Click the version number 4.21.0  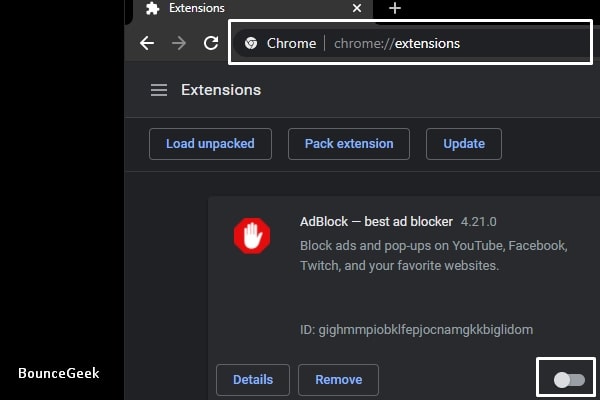[x=478, y=222]
